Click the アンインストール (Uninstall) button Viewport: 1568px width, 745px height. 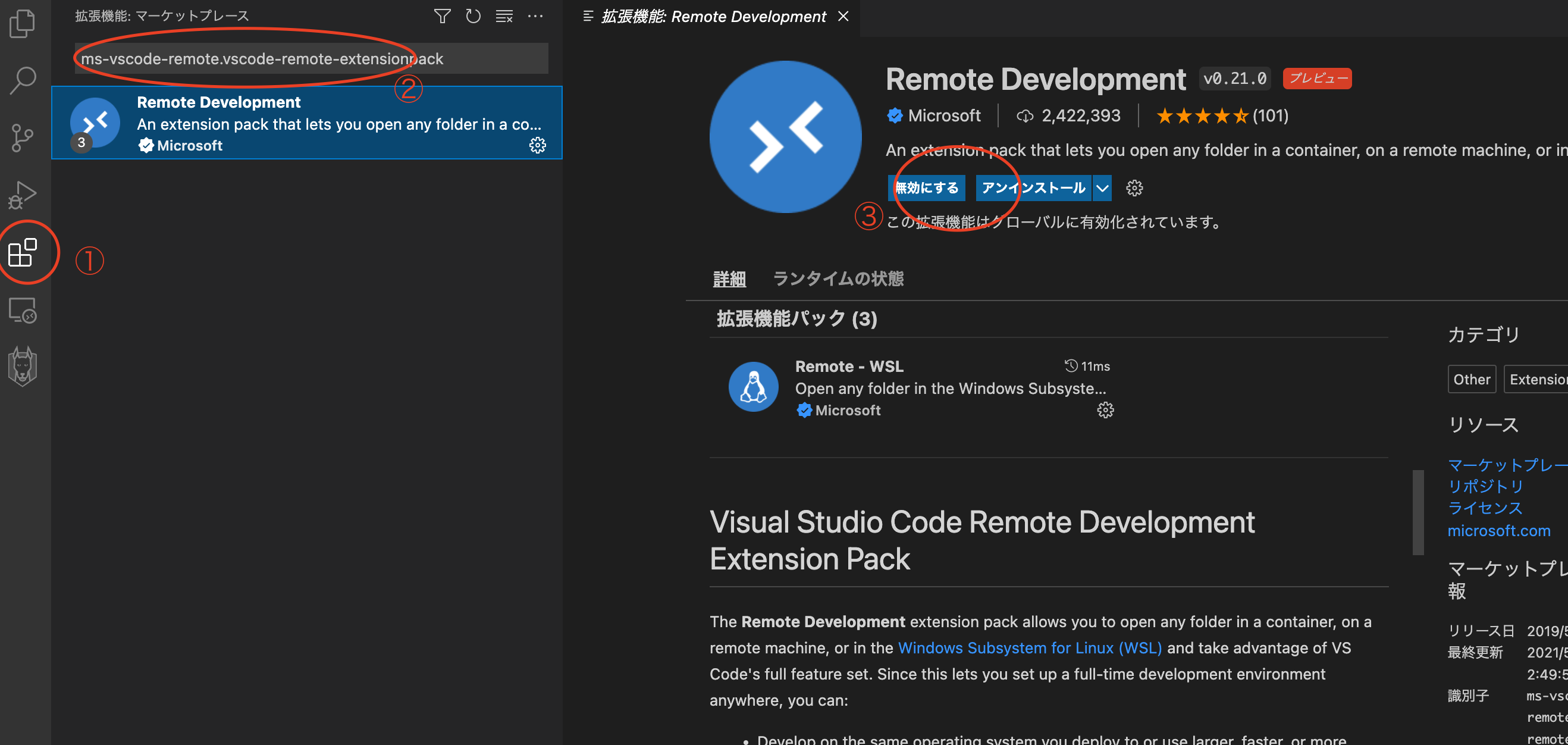[1034, 188]
